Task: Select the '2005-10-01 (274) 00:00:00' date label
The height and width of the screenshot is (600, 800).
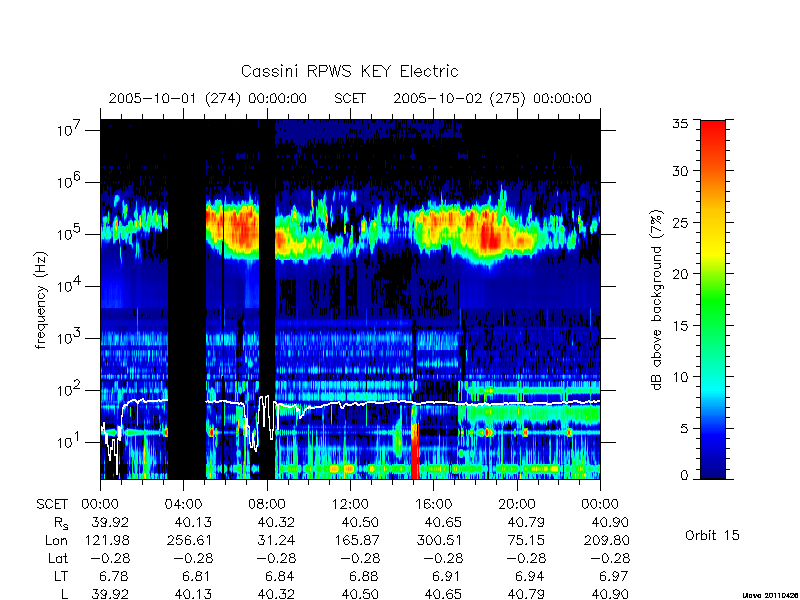Action: (x=208, y=98)
